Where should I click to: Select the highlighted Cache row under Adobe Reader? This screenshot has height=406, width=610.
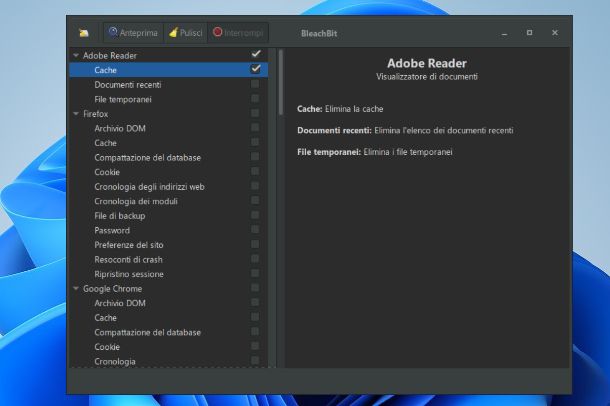pyautogui.click(x=168, y=70)
